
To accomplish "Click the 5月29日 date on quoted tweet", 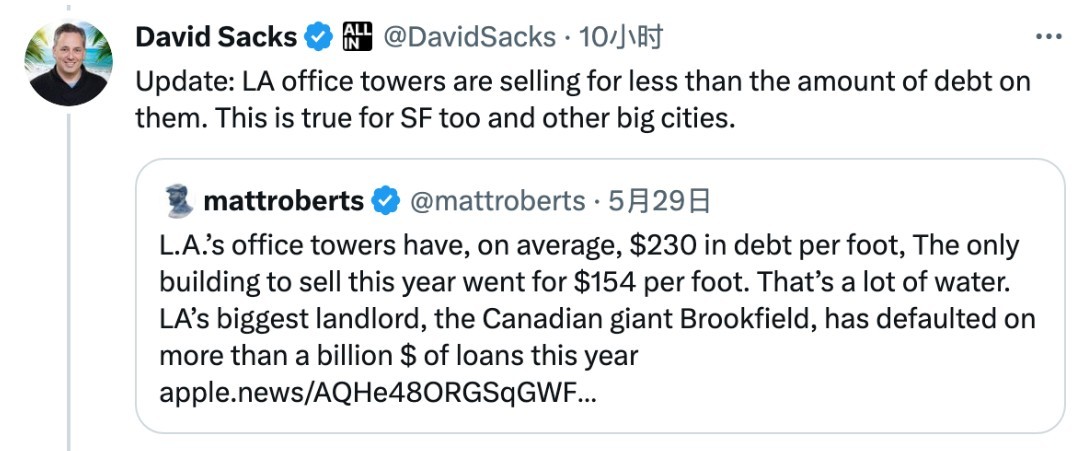I will tap(660, 201).
